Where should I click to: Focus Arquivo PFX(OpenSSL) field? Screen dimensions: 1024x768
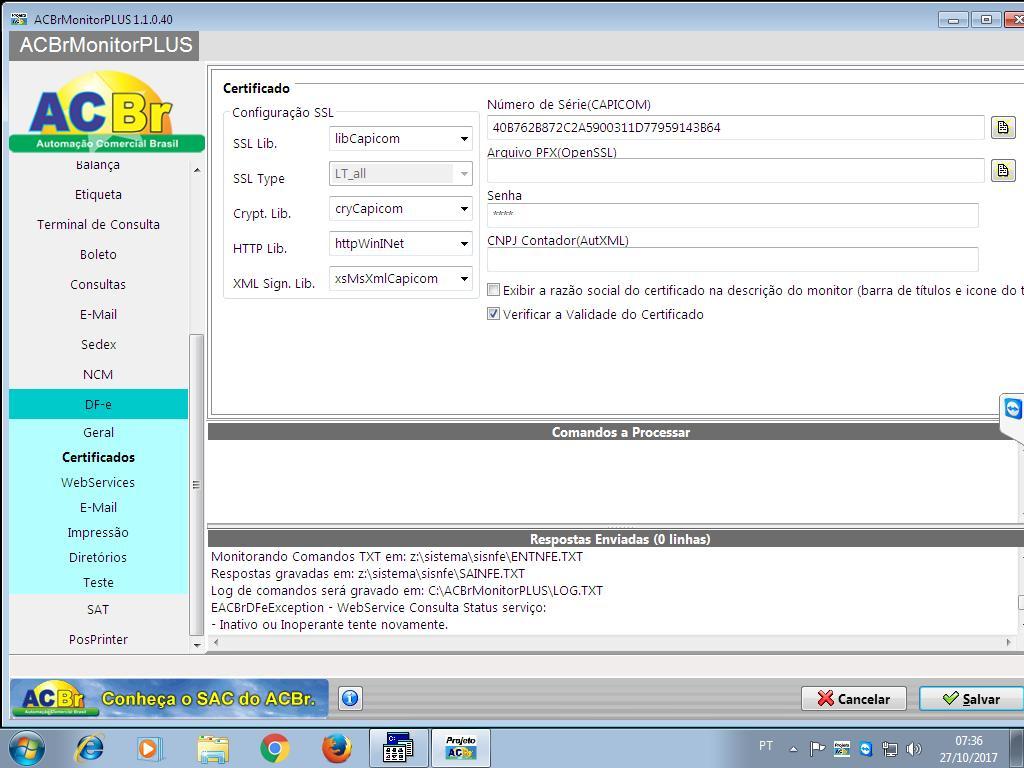pos(735,170)
